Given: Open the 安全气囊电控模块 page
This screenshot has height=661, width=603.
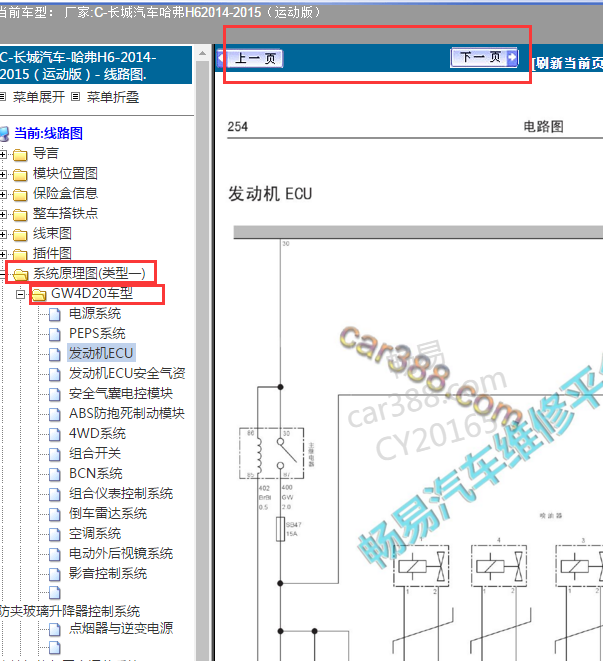Looking at the screenshot, I should [121, 394].
